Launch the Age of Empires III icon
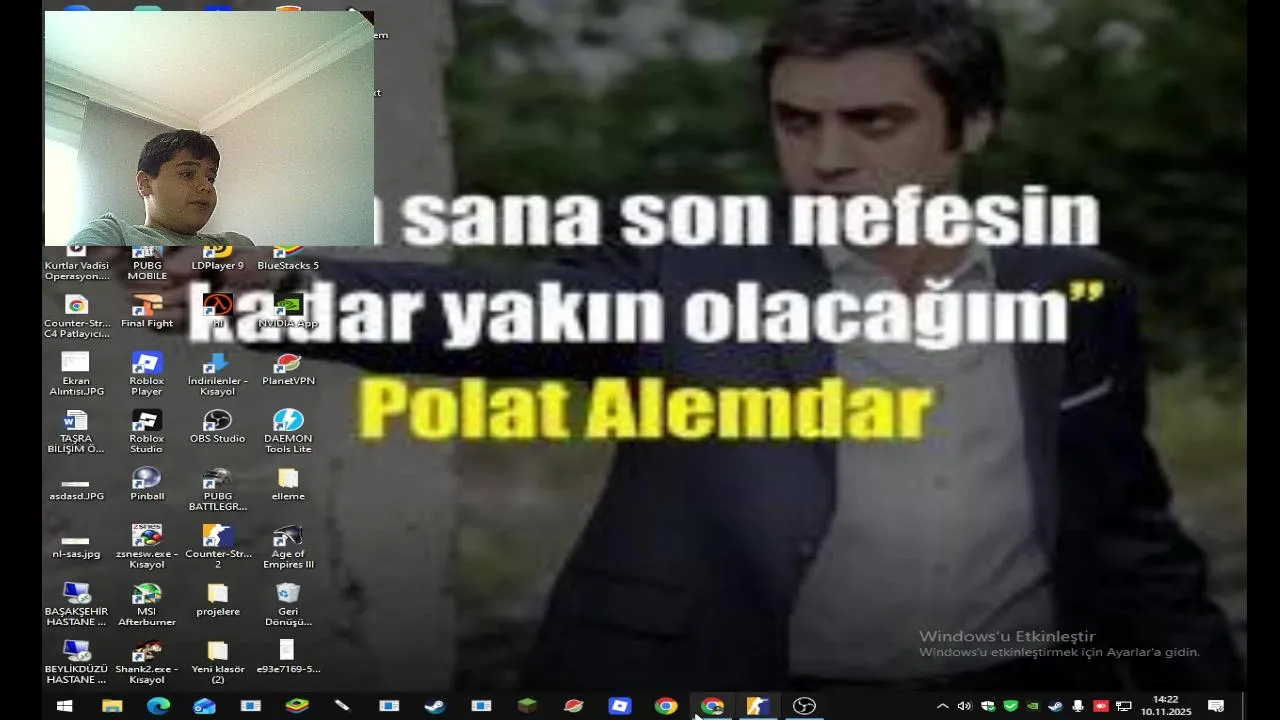The image size is (1280, 720). [288, 546]
